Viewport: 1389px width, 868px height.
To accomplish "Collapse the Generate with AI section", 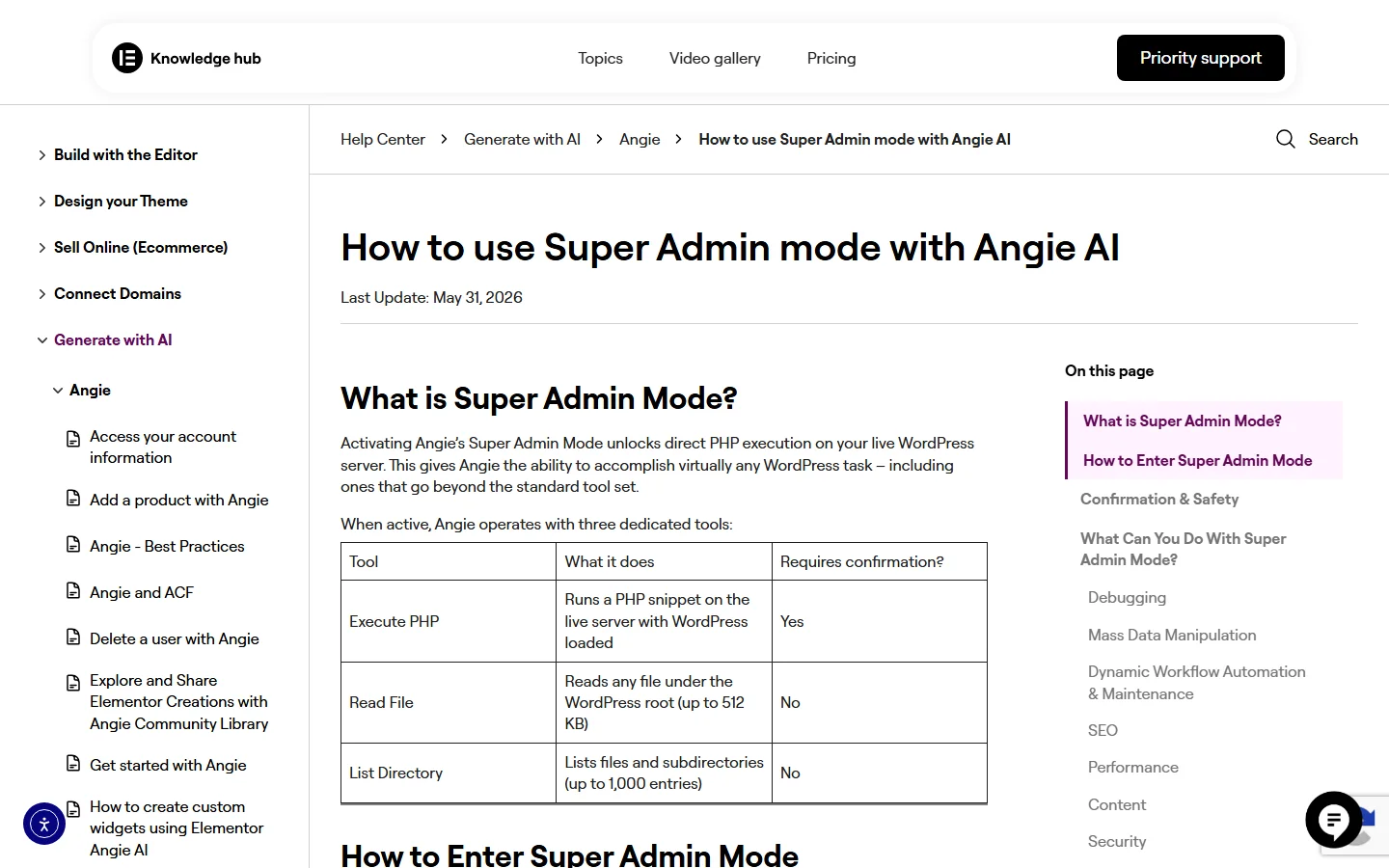I will (41, 339).
